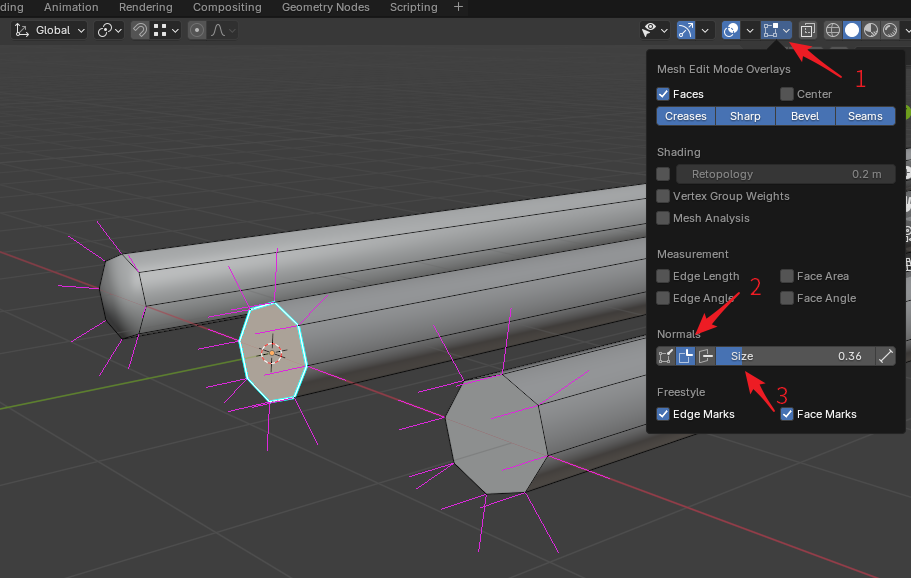
Task: Click the Retopology 0.2 m offset field
Action: [x=786, y=174]
